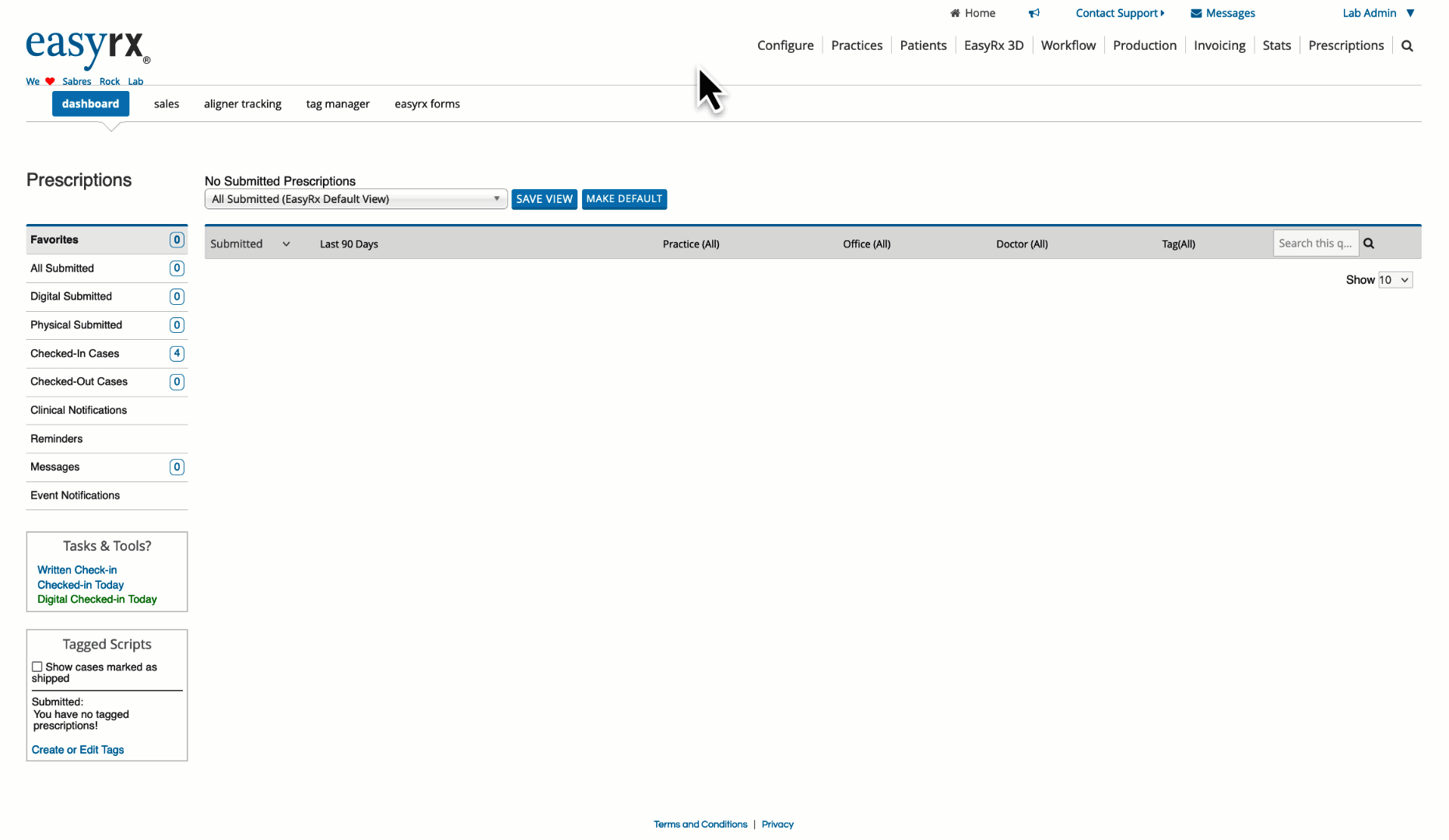Viewport: 1449px width, 840px height.
Task: Select Checked-In Cases in sidebar
Action: point(107,353)
